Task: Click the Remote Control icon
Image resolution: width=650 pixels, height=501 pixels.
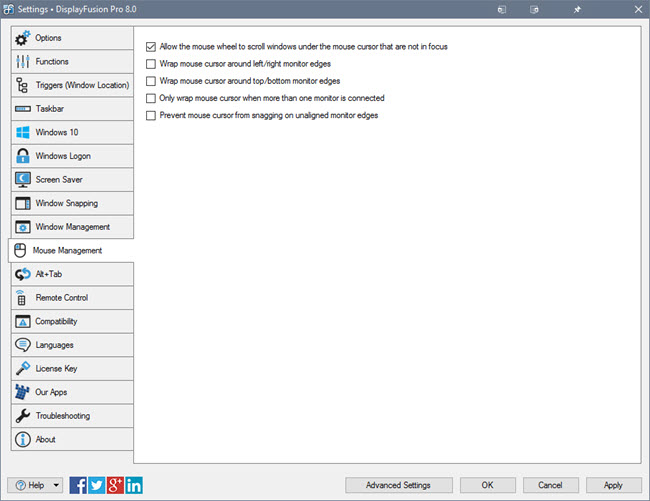Action: pos(21,298)
